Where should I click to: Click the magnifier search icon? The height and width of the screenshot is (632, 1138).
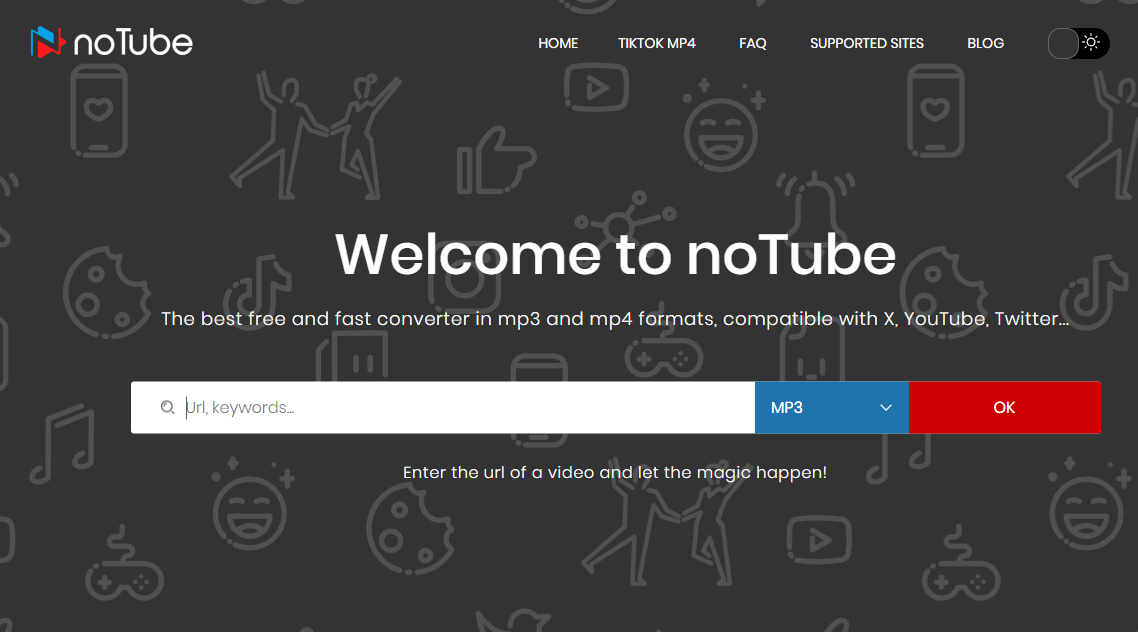point(168,408)
